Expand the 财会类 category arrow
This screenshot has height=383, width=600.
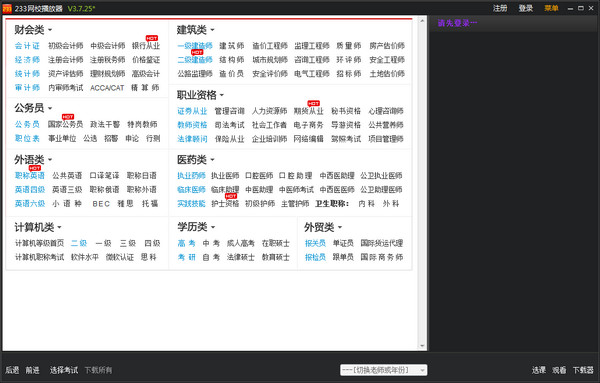(50, 30)
